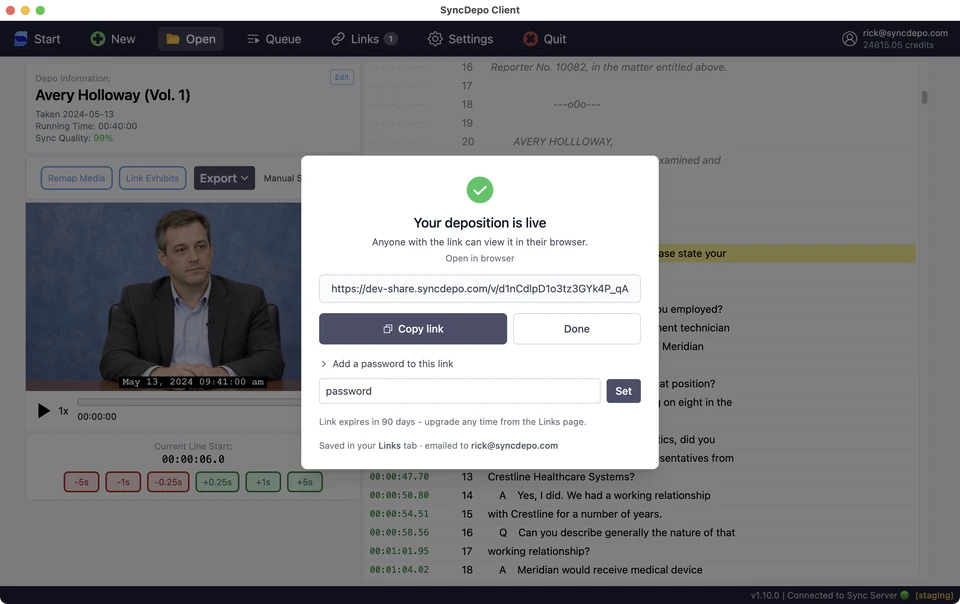Shift line start forward 5 seconds
Image resolution: width=960 pixels, height=604 pixels.
[x=305, y=482]
